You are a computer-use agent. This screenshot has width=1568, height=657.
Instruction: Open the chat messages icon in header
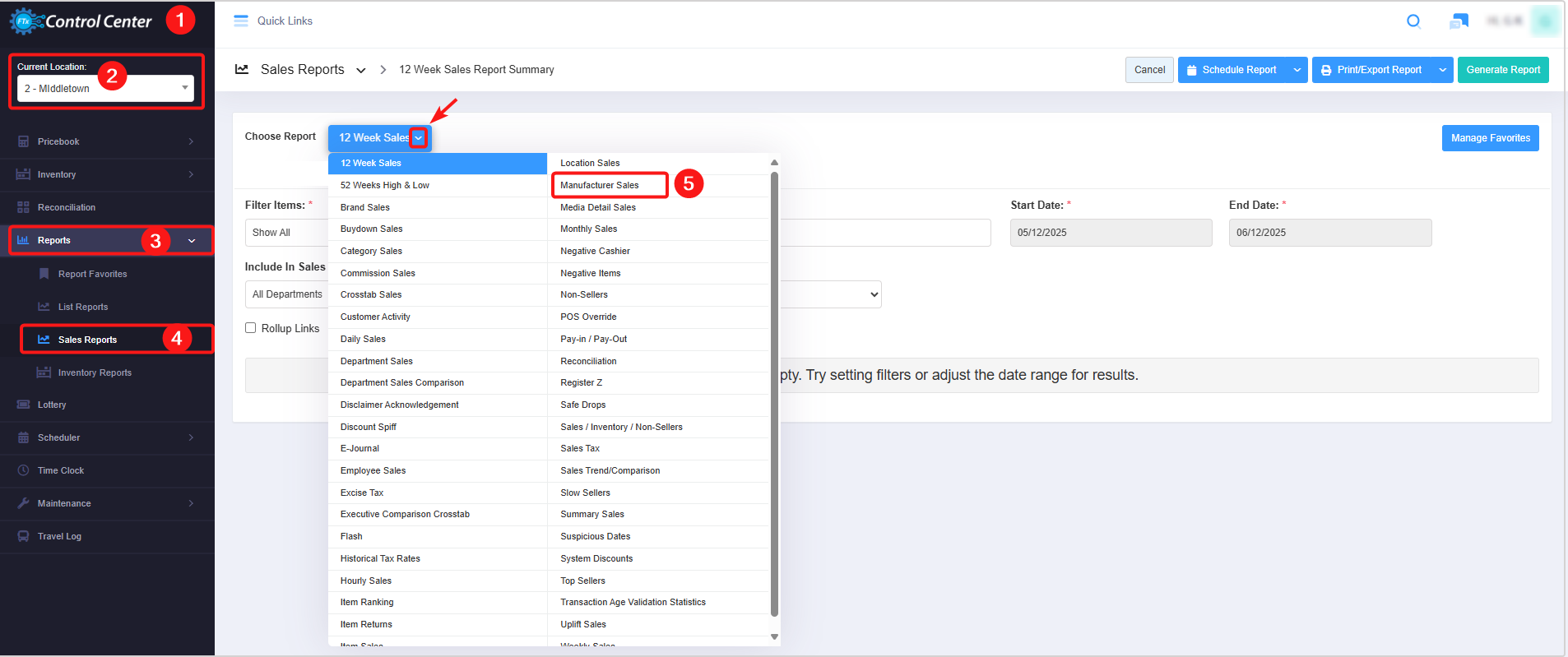pyautogui.click(x=1459, y=21)
